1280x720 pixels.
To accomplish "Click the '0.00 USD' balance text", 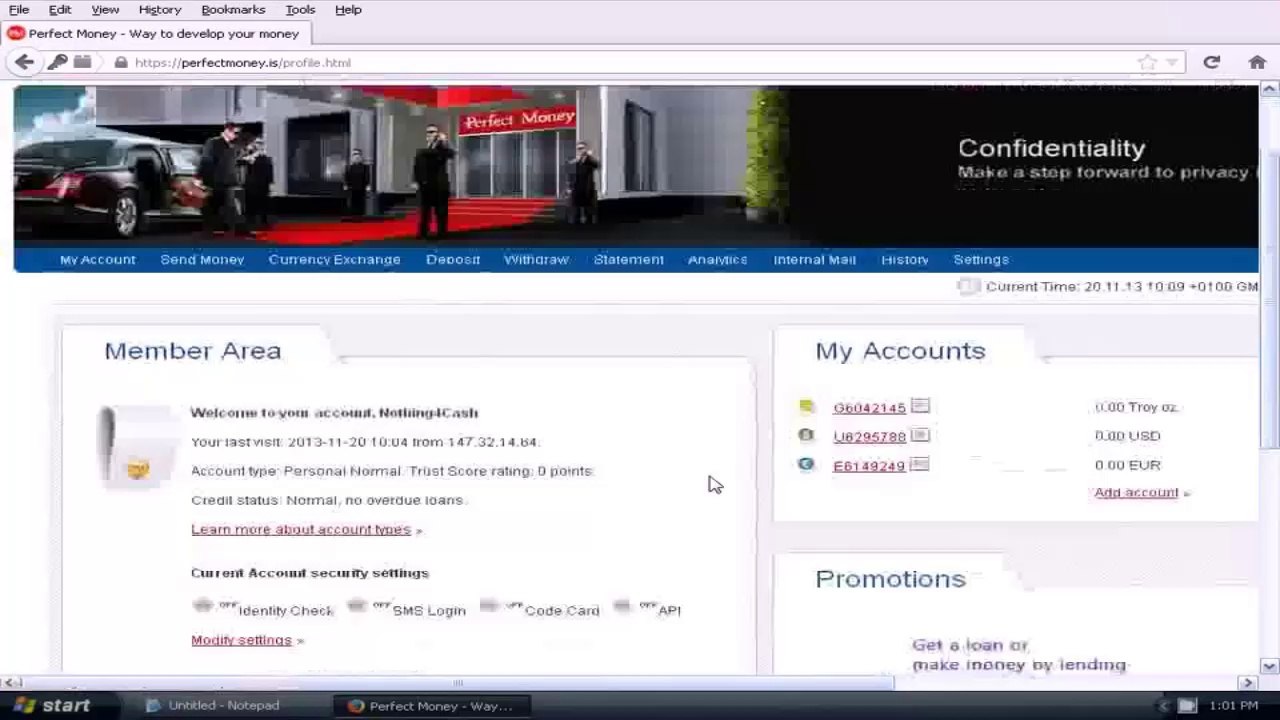I will [1128, 436].
